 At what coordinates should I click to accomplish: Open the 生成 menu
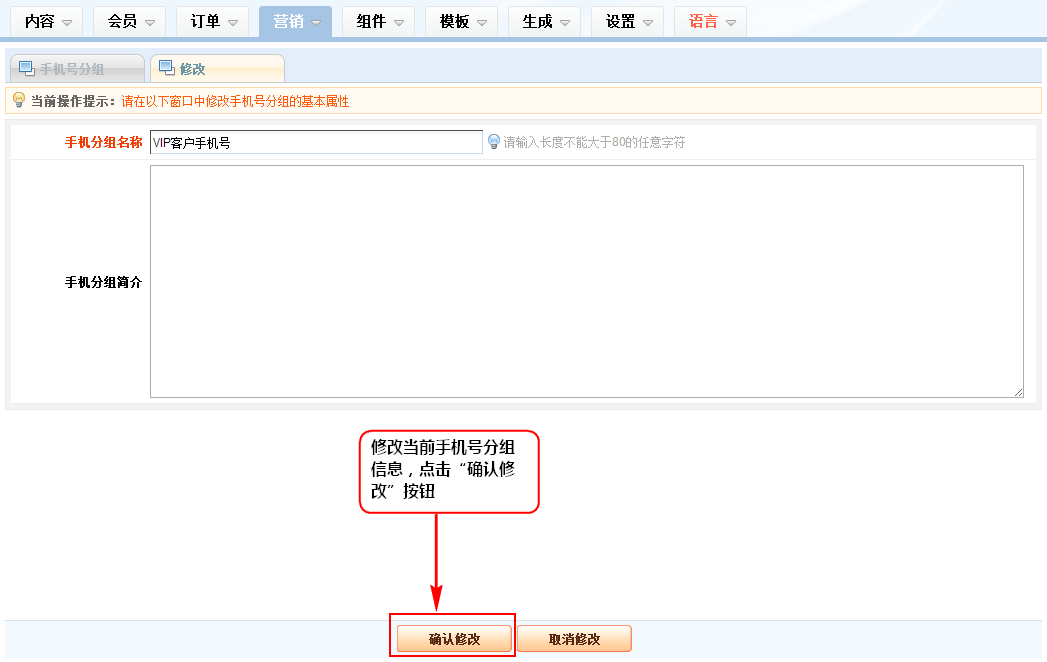click(x=544, y=21)
